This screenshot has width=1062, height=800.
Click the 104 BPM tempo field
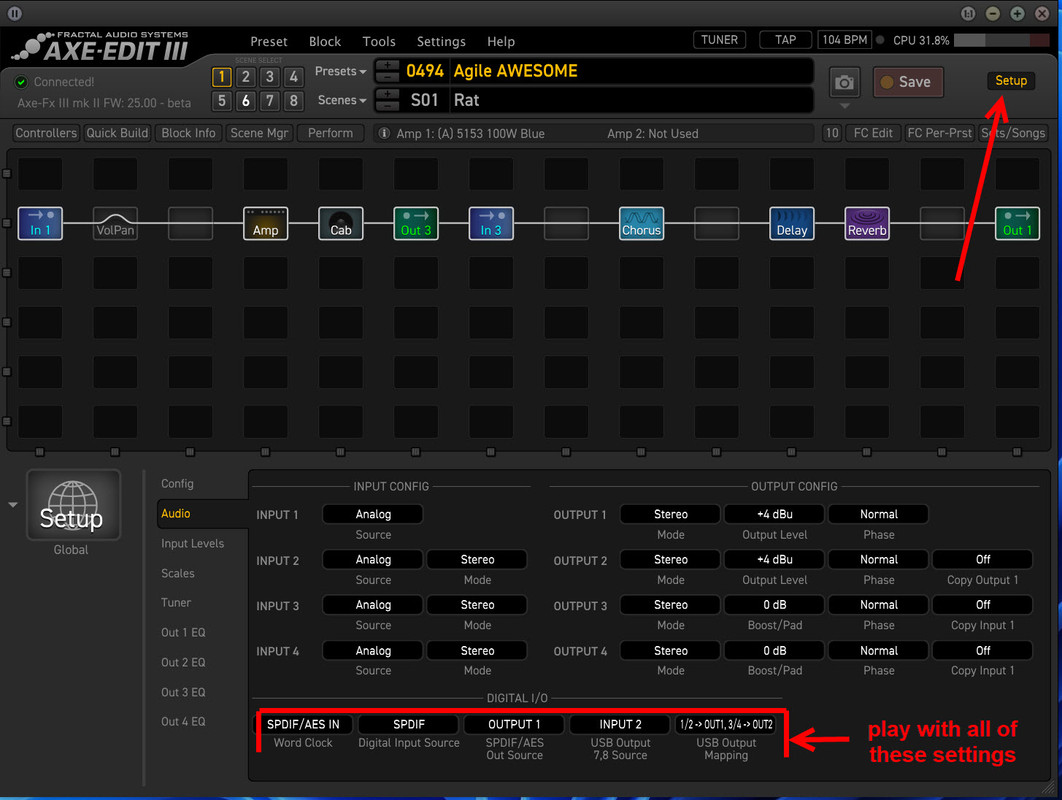pyautogui.click(x=845, y=40)
